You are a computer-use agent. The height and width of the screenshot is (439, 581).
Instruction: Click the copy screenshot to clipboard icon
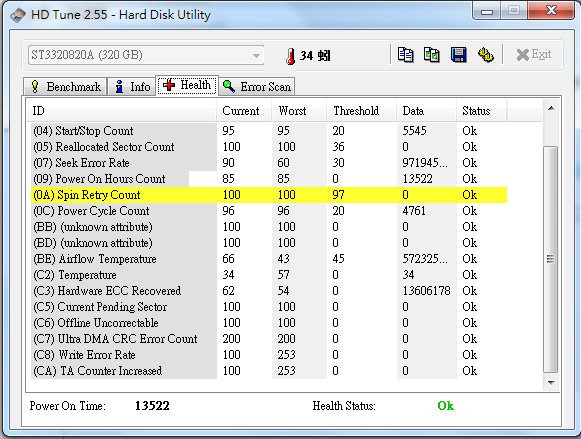pyautogui.click(x=432, y=55)
